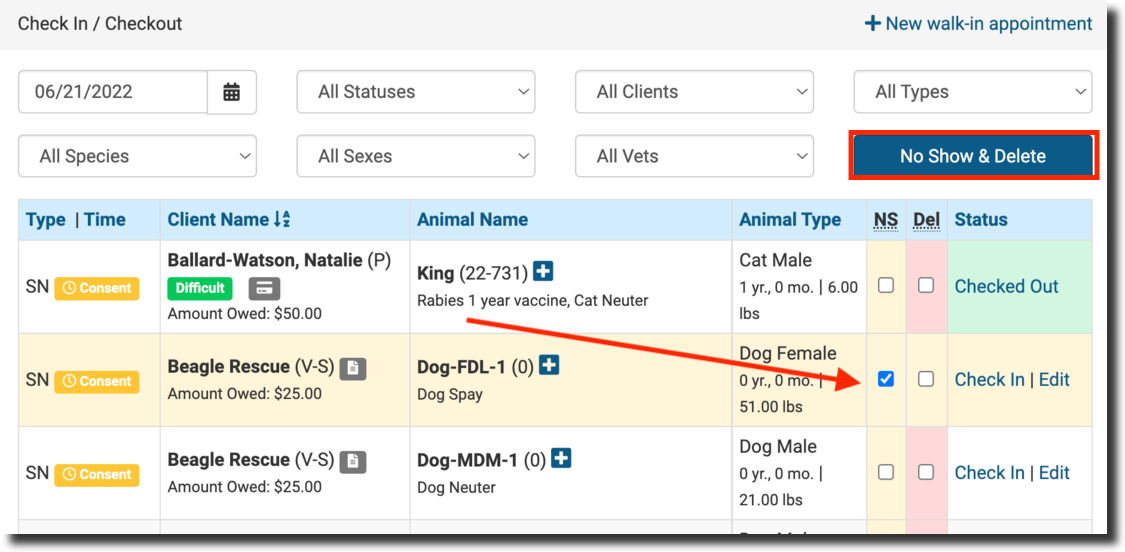Click plus icon next to Dog-FDL-1
Viewport: 1125px width, 552px height.
549,366
